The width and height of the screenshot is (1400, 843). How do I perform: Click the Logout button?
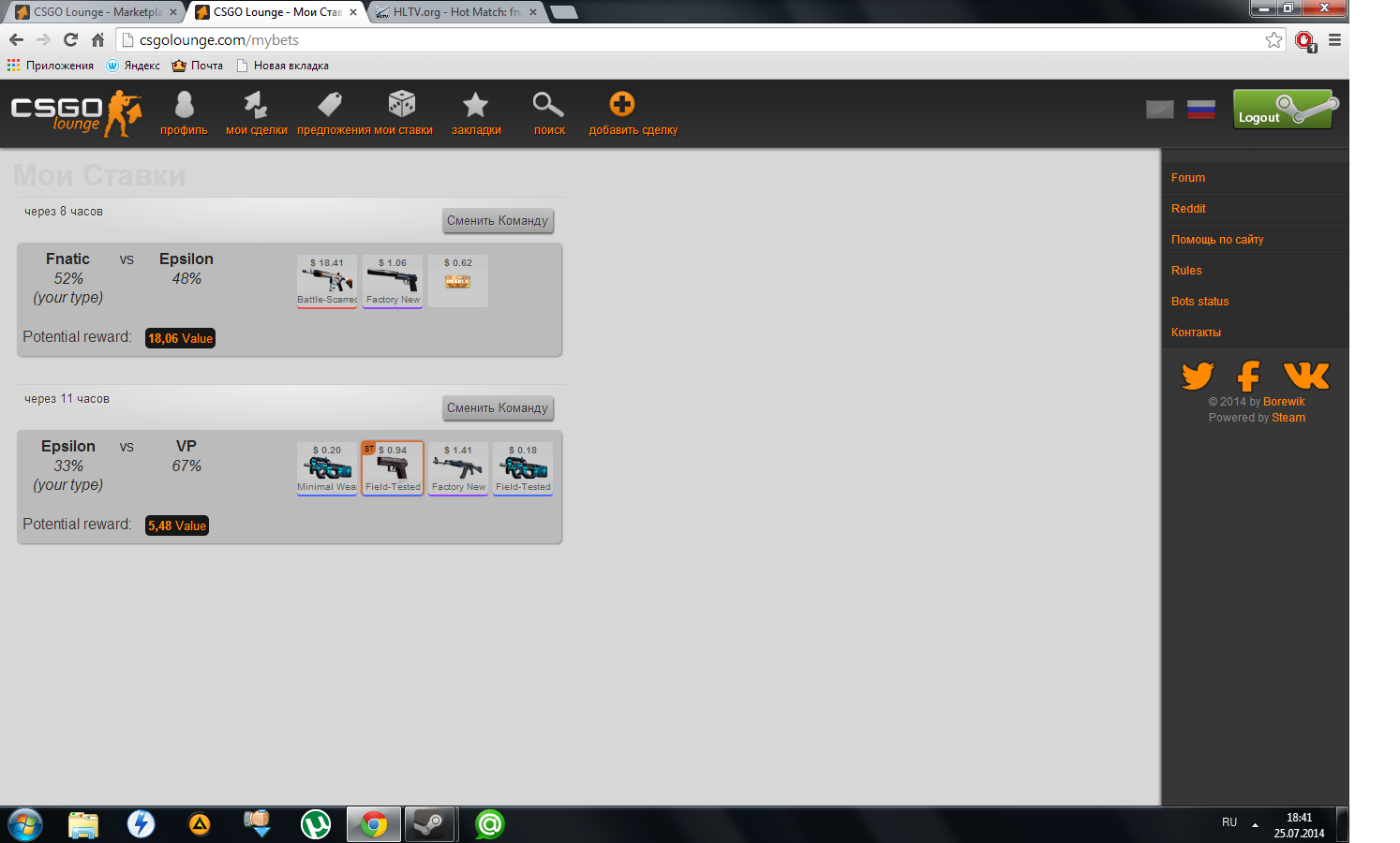pyautogui.click(x=1283, y=109)
